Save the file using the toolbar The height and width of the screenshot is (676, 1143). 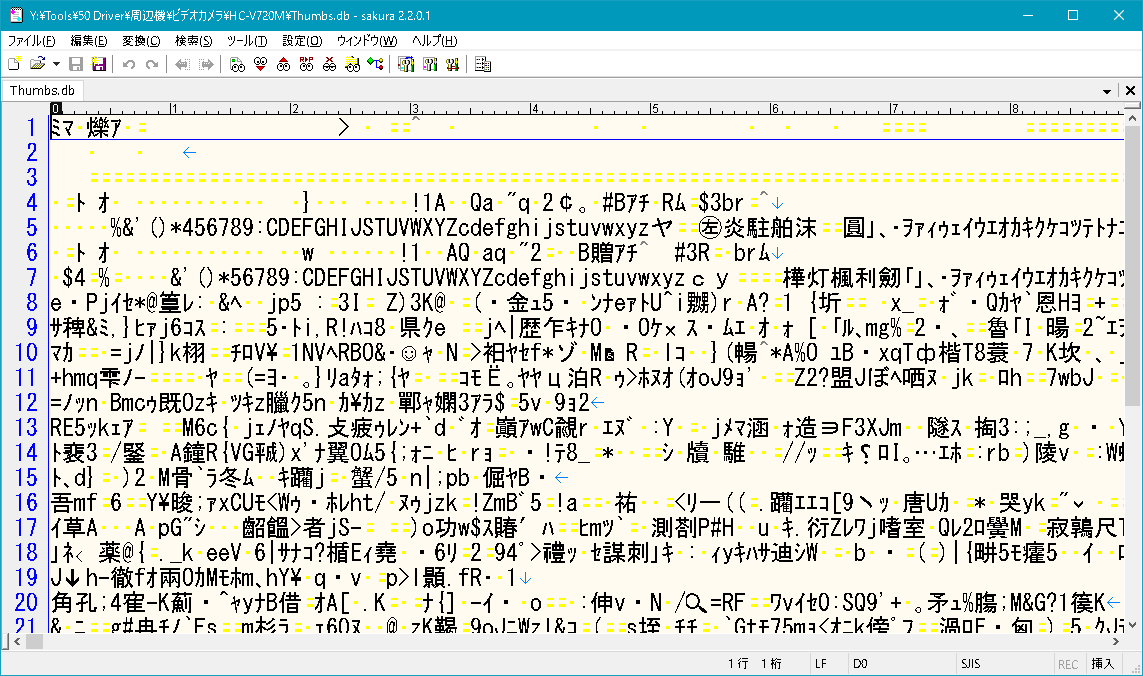pyautogui.click(x=77, y=63)
